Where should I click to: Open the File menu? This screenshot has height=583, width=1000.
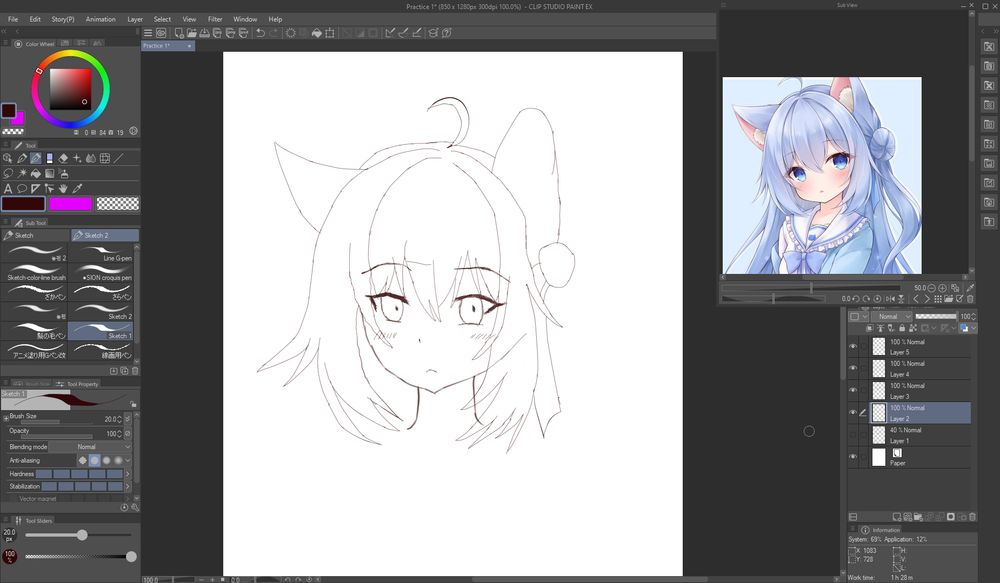click(x=13, y=19)
